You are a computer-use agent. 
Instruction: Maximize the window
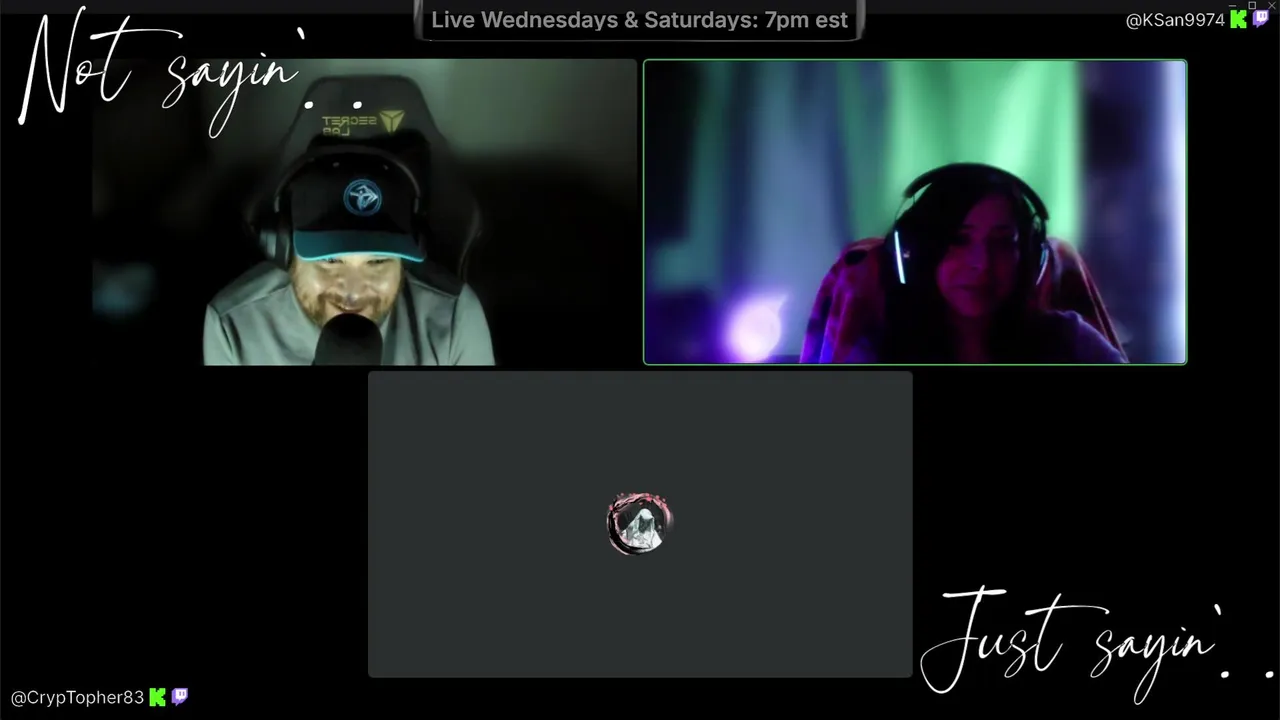coord(1252,5)
